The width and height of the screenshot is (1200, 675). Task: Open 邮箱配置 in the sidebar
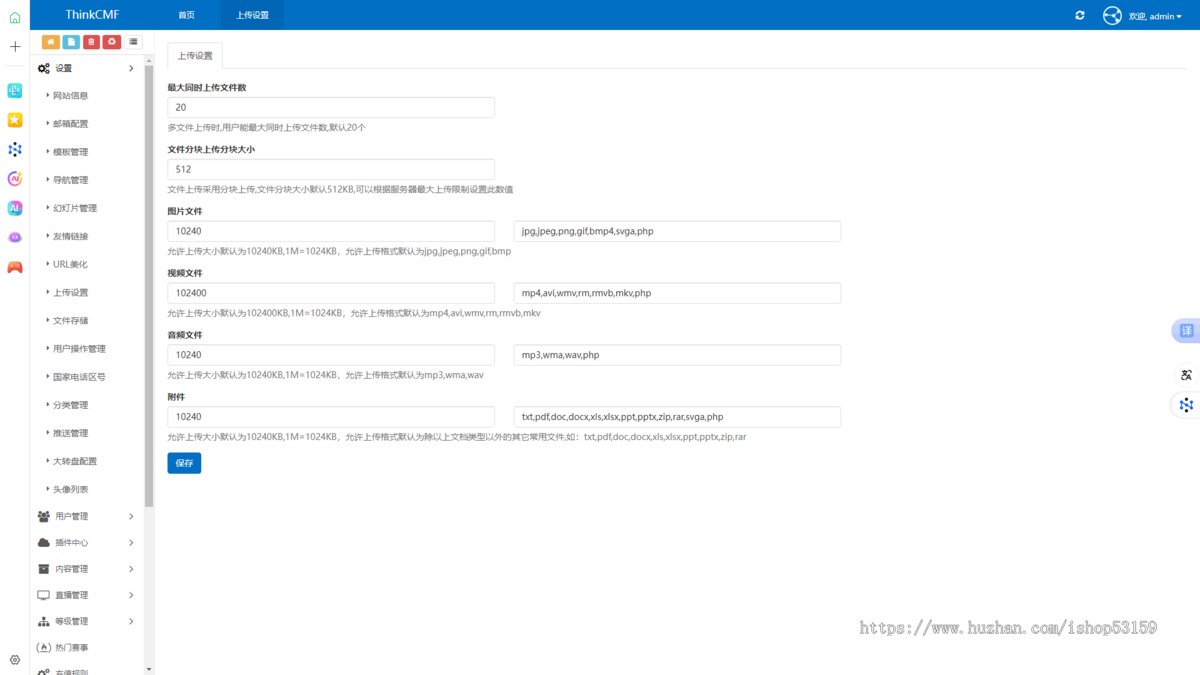pyautogui.click(x=70, y=124)
